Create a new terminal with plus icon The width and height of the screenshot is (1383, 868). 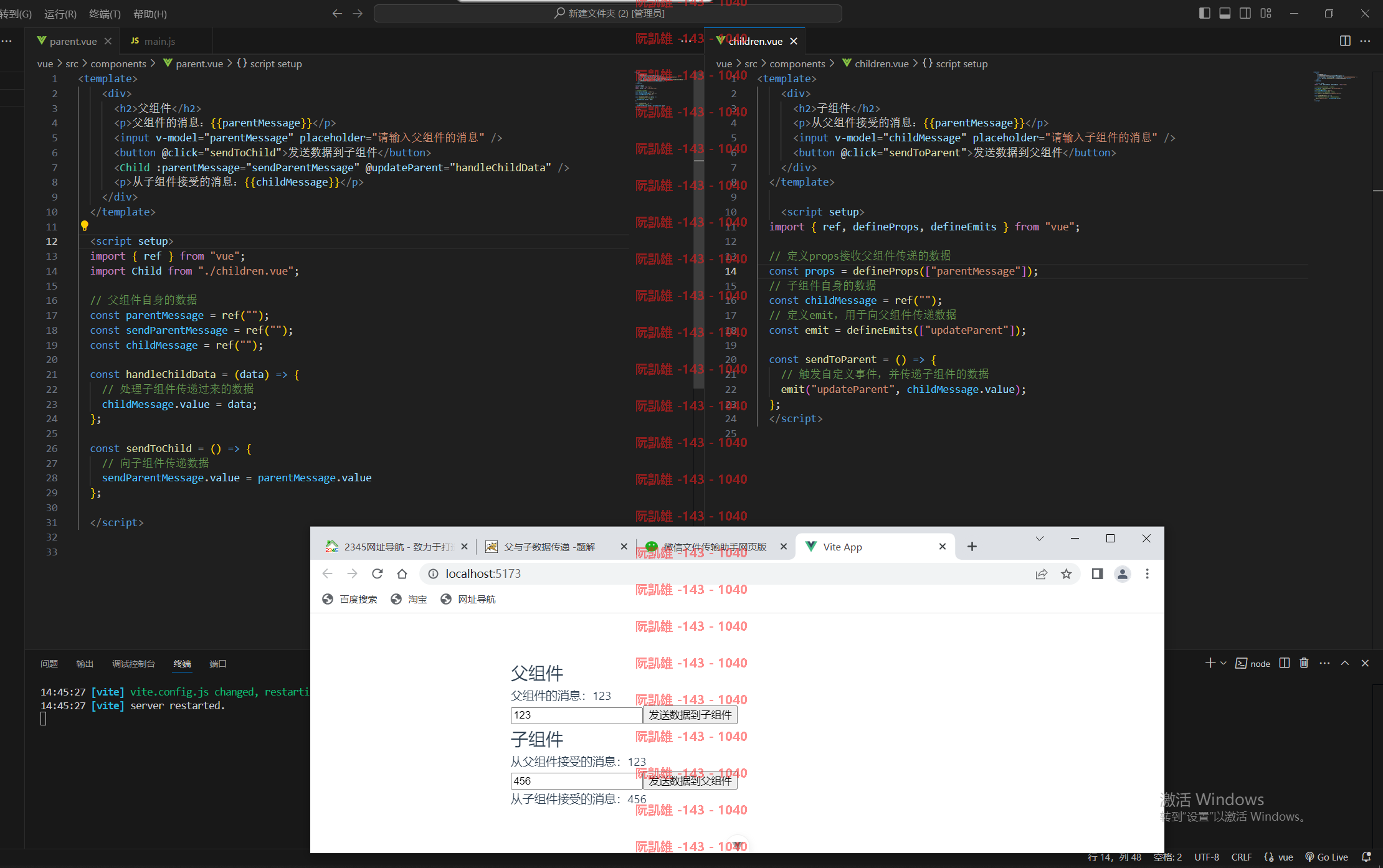coord(1210,663)
